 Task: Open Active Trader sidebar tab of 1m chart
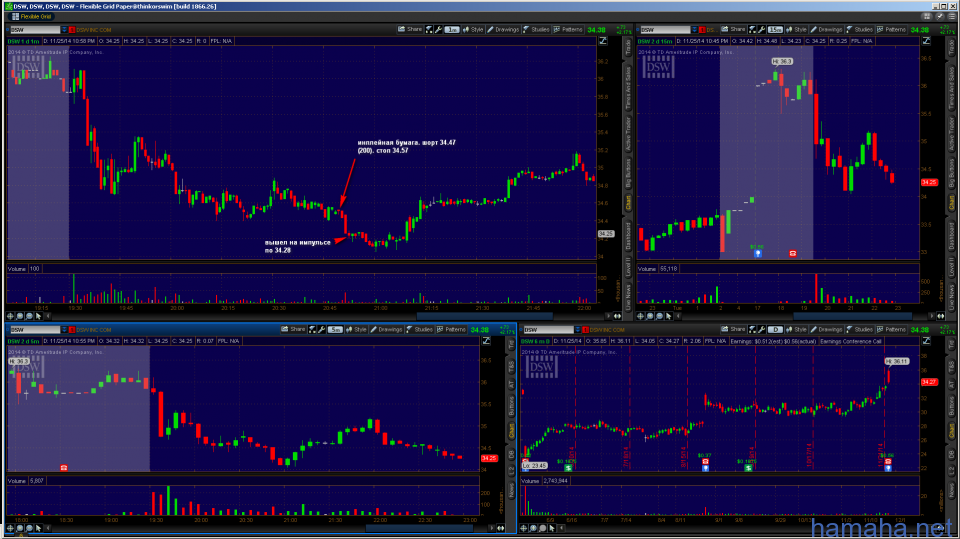point(628,134)
